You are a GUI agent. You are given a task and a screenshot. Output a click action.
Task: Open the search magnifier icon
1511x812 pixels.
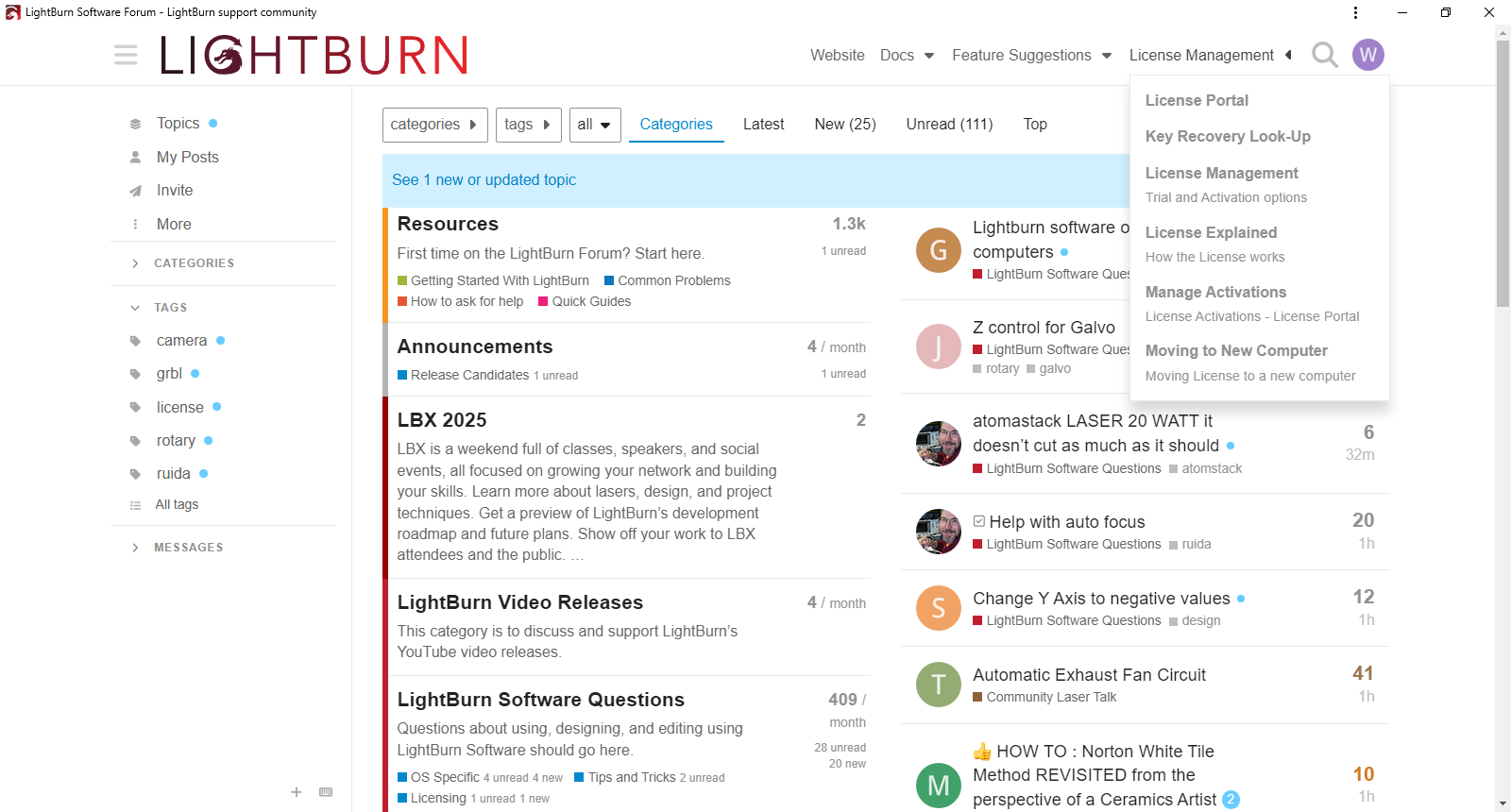pos(1325,55)
